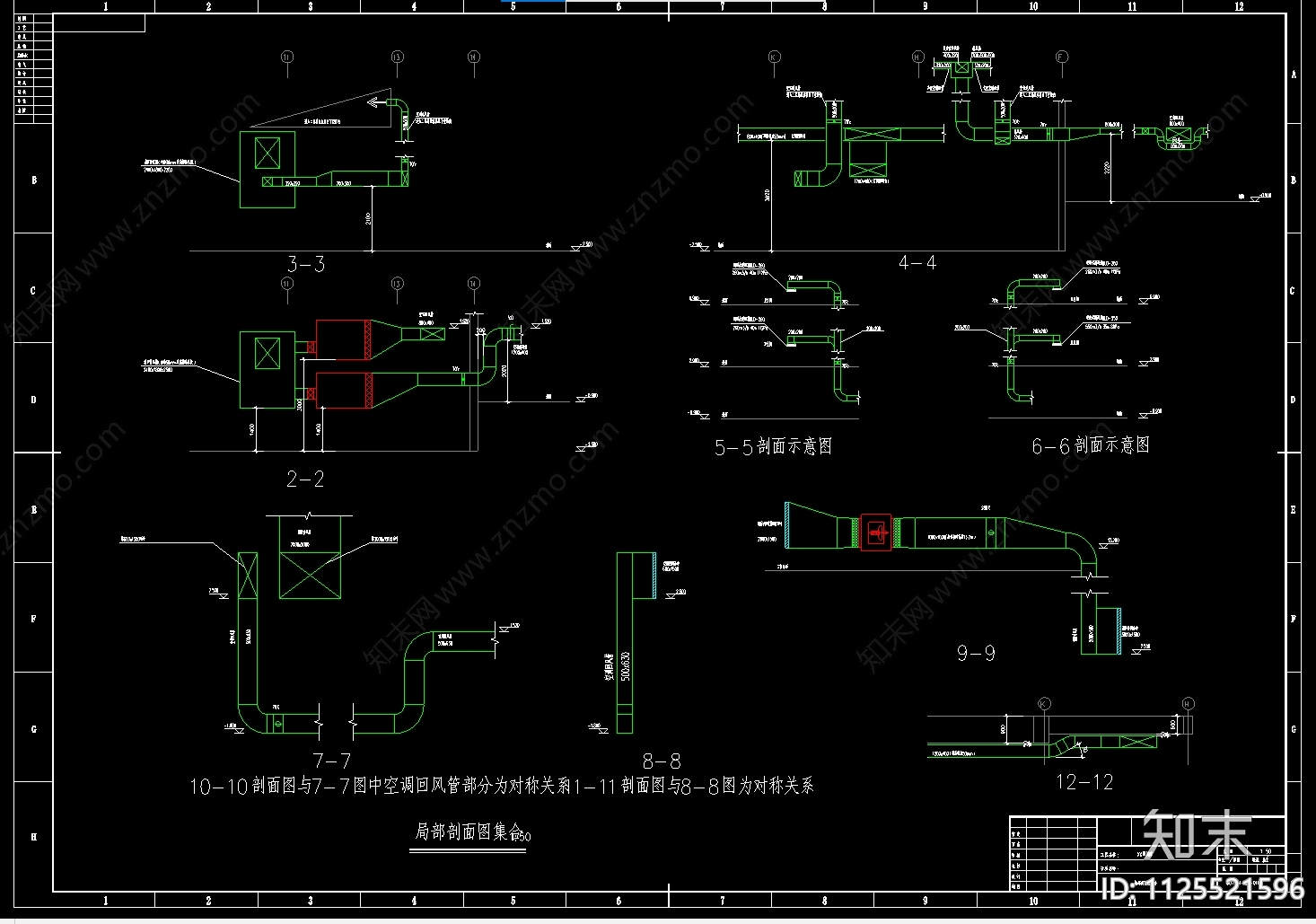Click border zone letter D on left edge
This screenshot has width=1316, height=924.
tap(34, 400)
